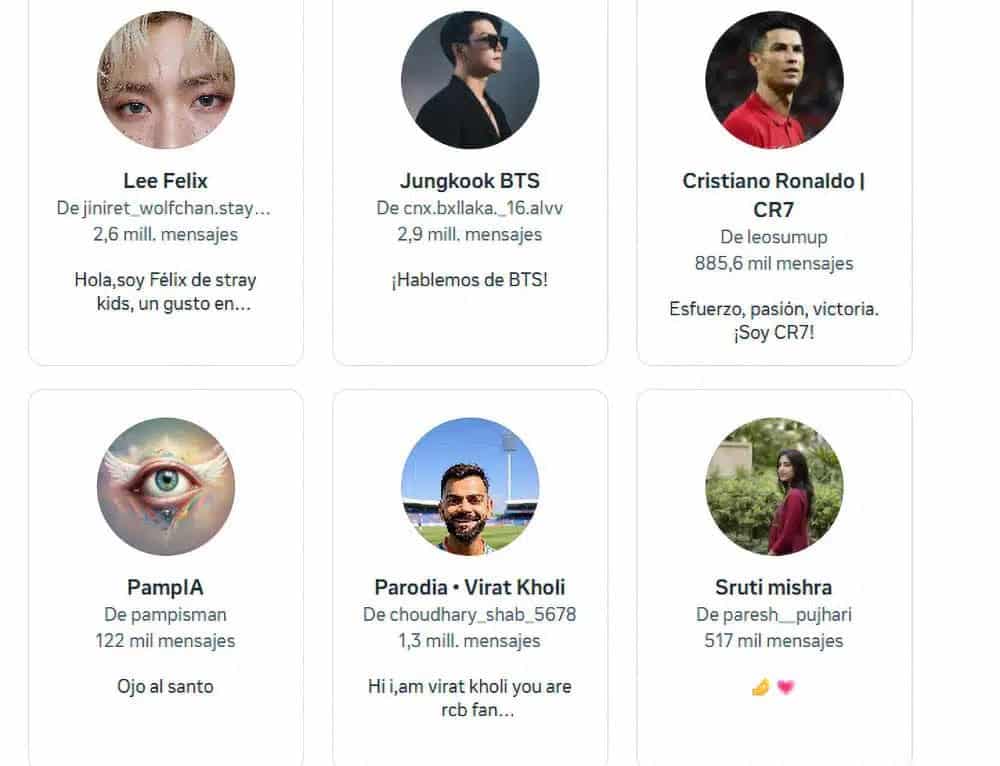Open the Lee Felix character name
Screen dimensions: 1000x766
[x=166, y=181]
